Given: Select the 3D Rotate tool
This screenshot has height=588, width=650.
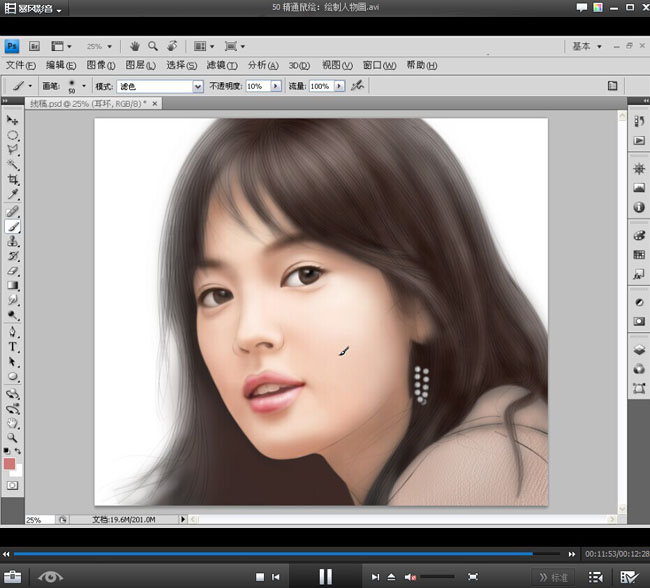Looking at the screenshot, I should click(12, 394).
